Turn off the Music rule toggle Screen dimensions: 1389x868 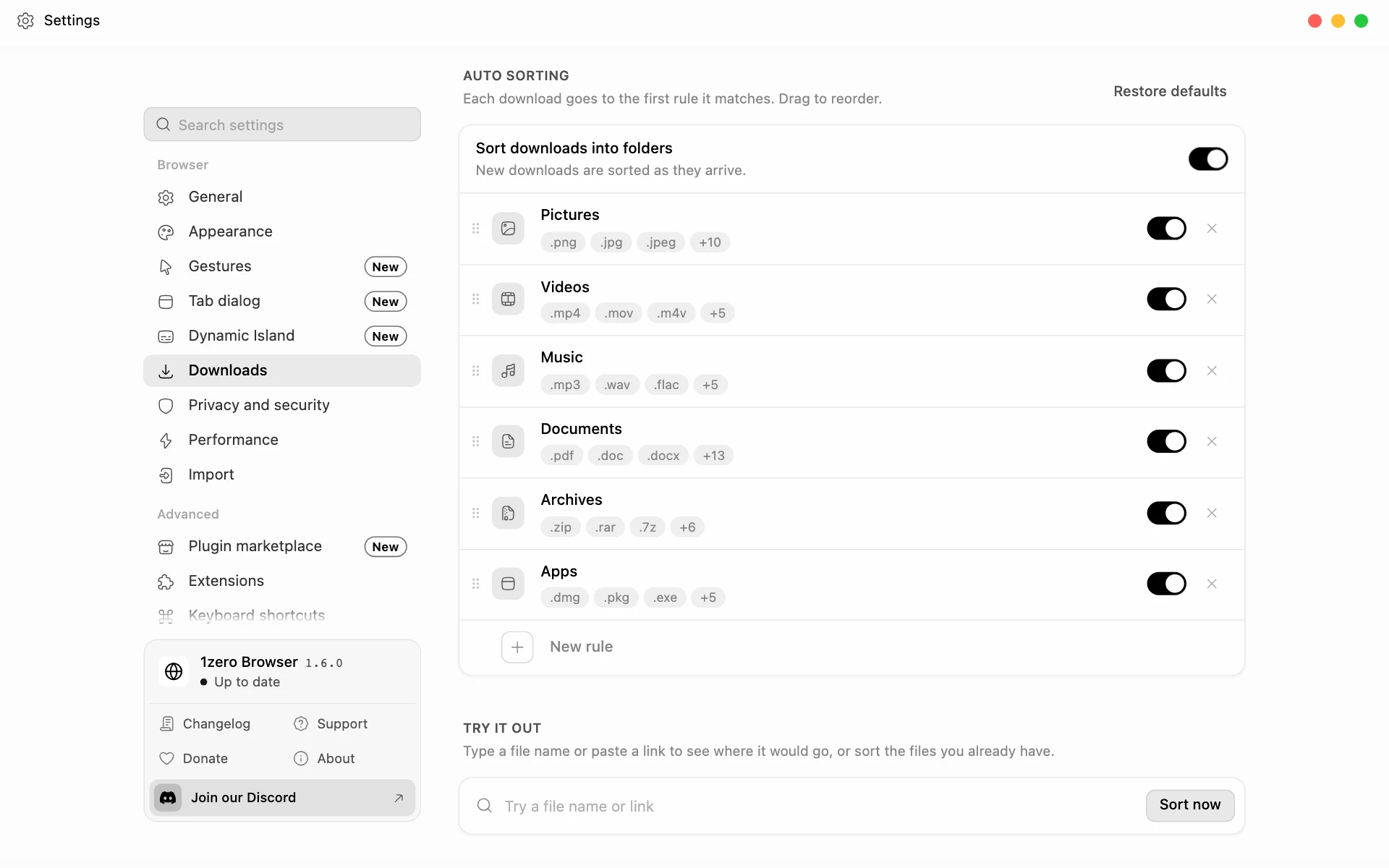click(1166, 371)
